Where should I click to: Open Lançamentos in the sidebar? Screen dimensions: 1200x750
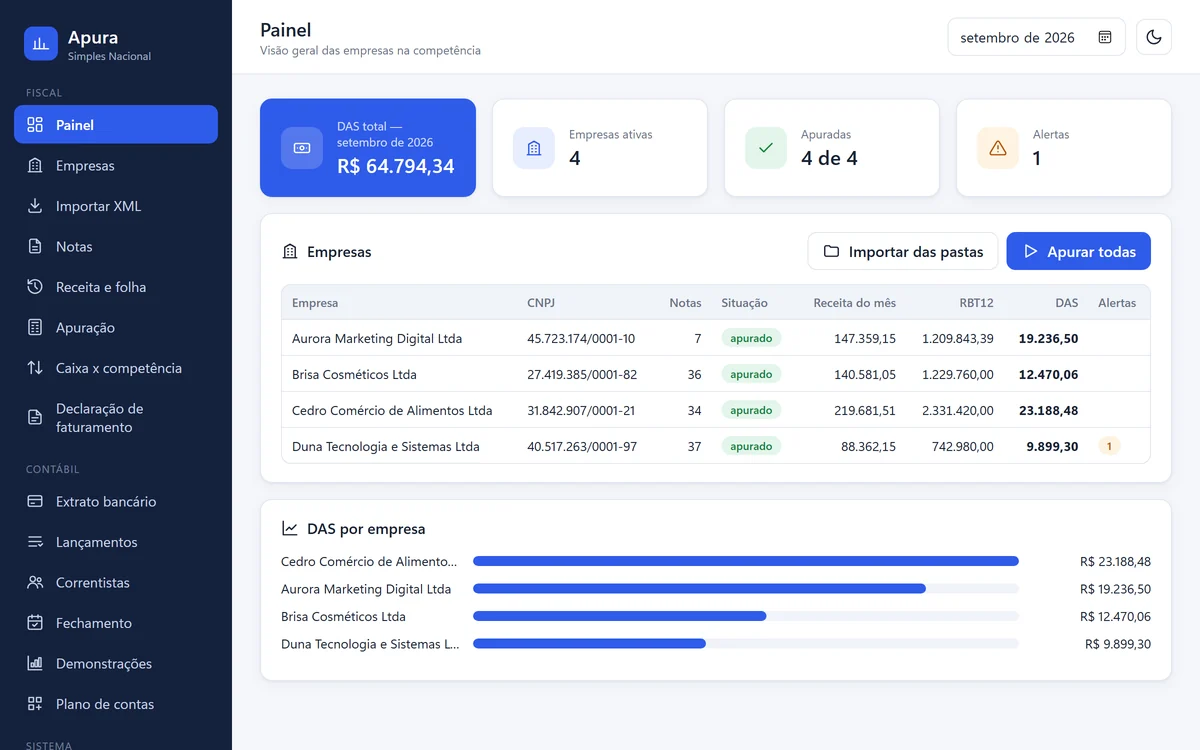click(116, 542)
